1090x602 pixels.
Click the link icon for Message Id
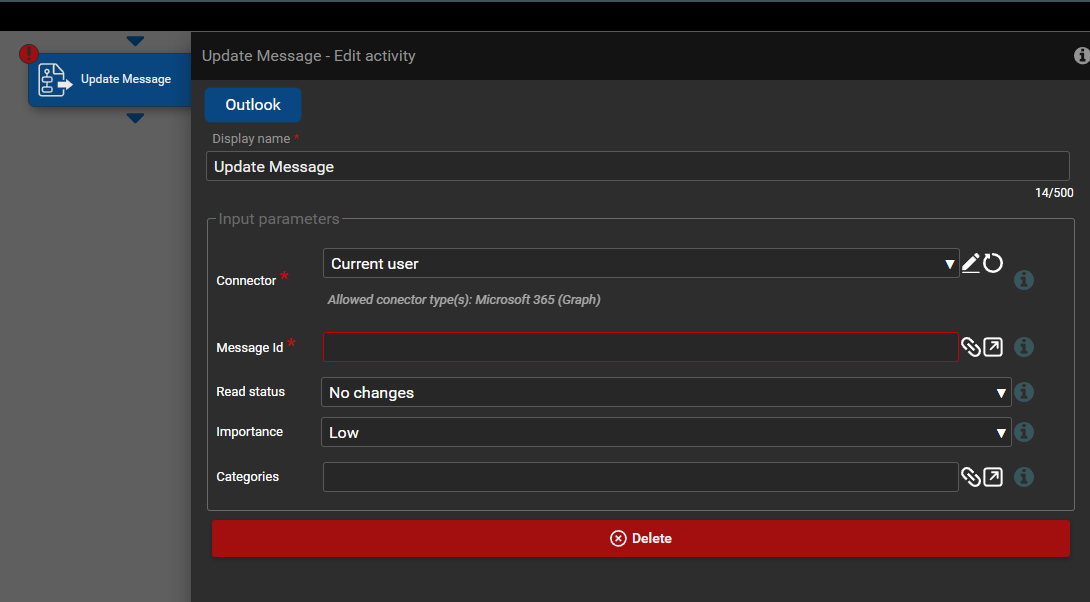(x=970, y=347)
